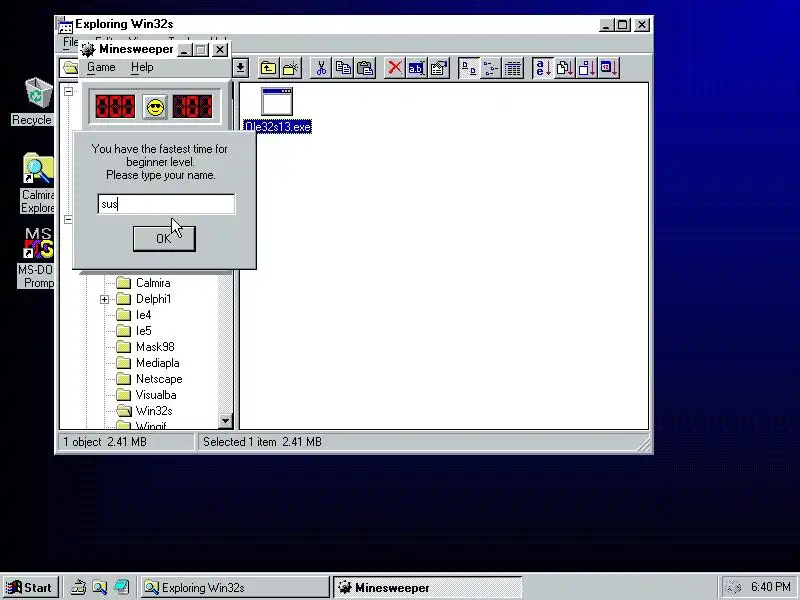Select the Mask98 folder
Image resolution: width=800 pixels, height=600 pixels.
click(x=155, y=347)
